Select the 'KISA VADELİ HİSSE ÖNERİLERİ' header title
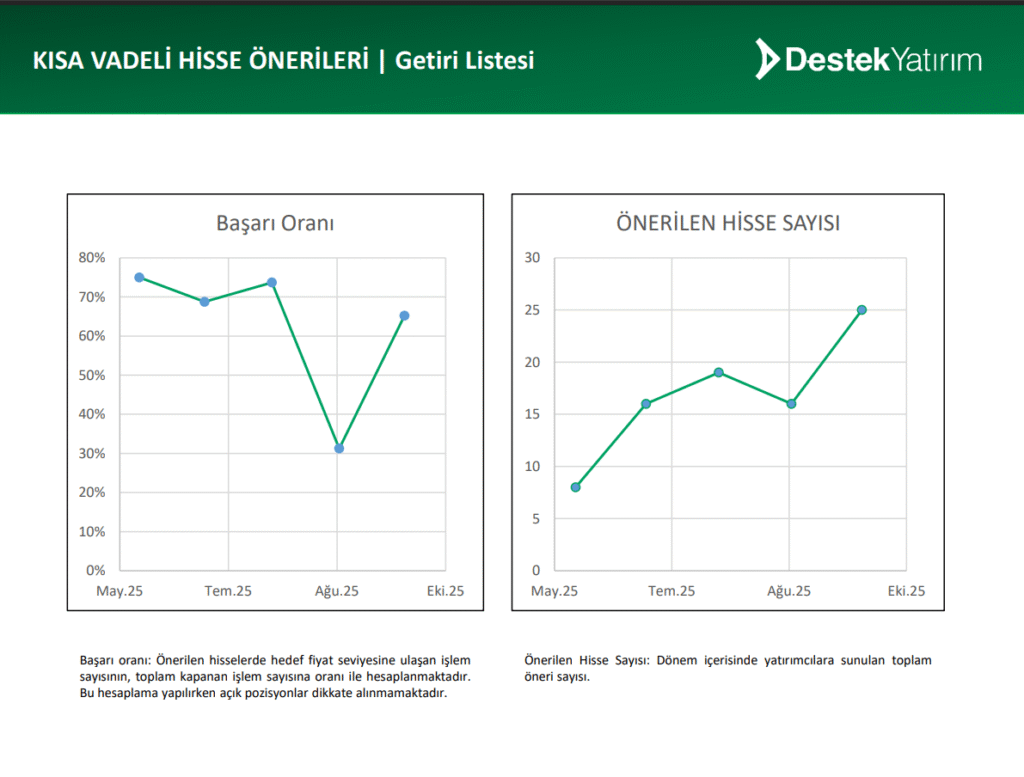This screenshot has height=777, width=1024. tap(200, 60)
